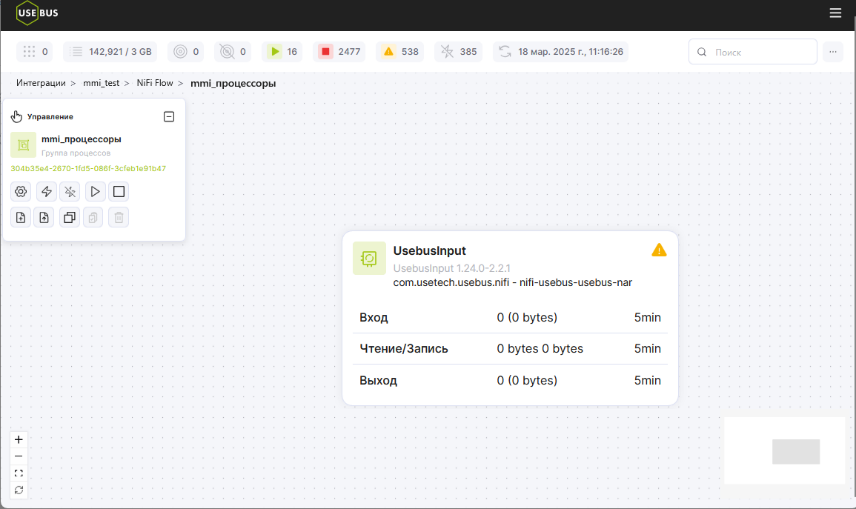856x509 pixels.
Task: Click the greyed paste icon
Action: click(x=93, y=217)
